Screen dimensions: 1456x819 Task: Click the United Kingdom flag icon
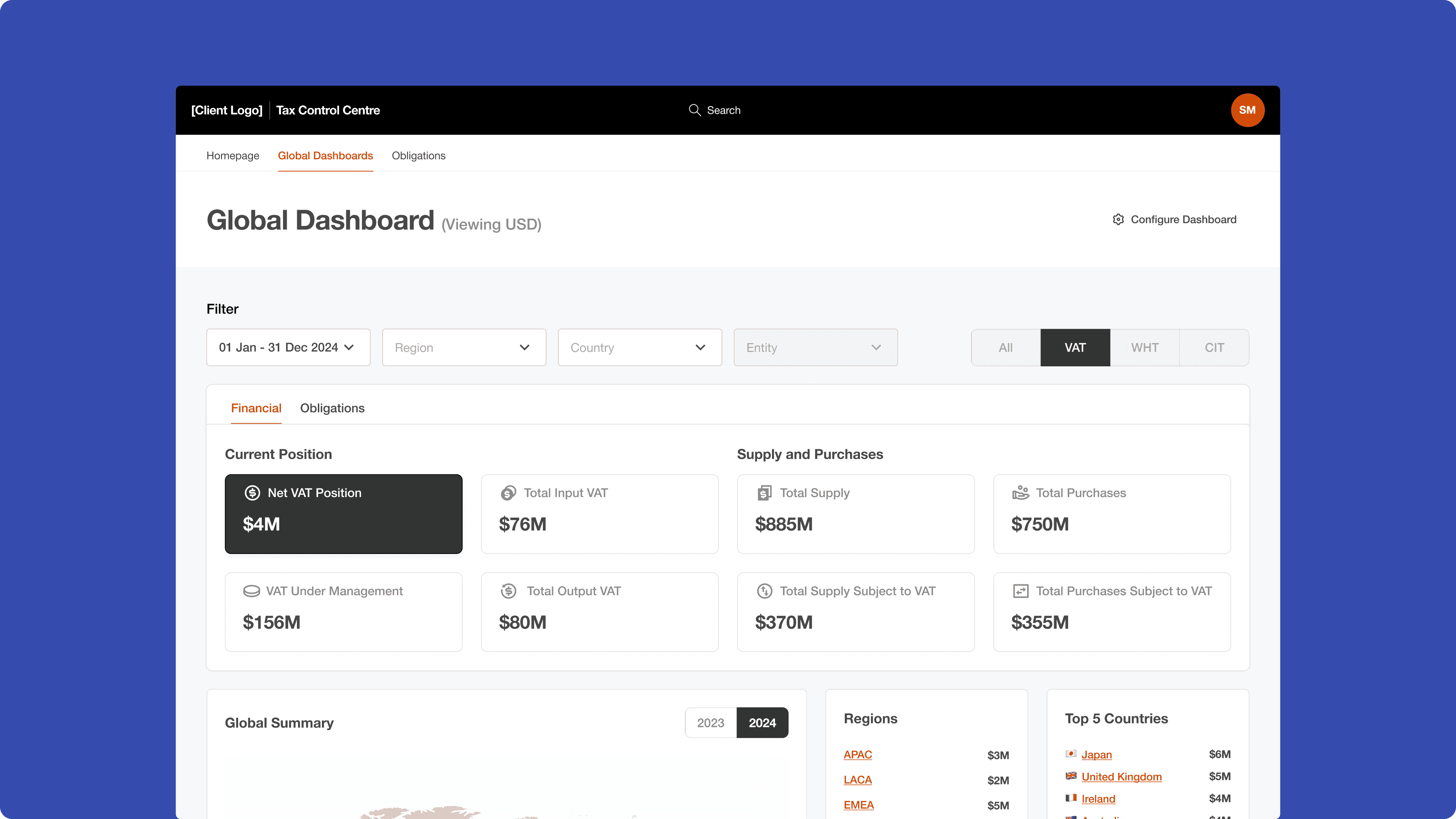pos(1071,776)
